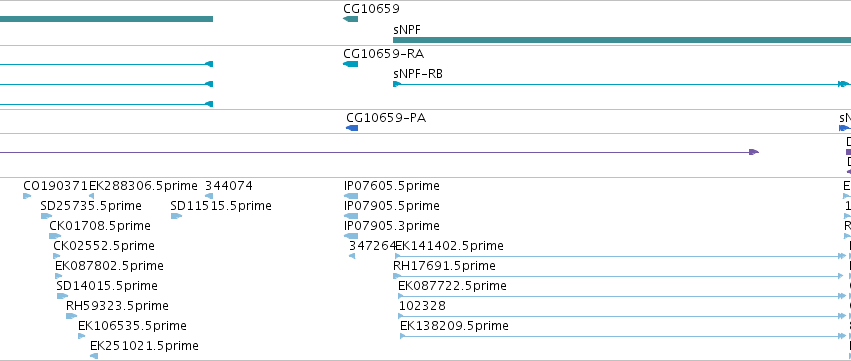Click the sNPF-RB transcript line
The height and width of the screenshot is (361, 851).
point(622,84)
